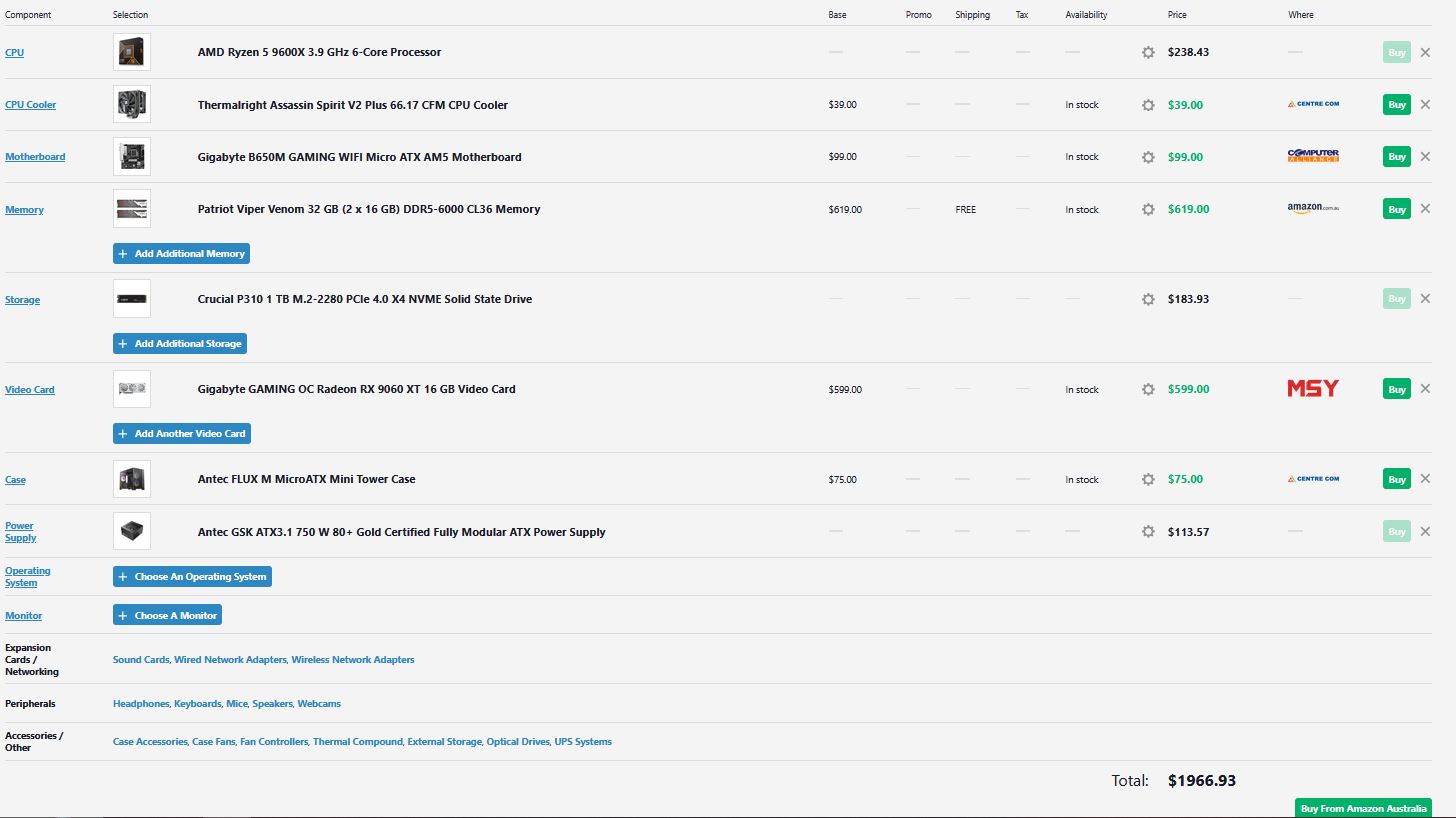Add Additional Storage drive
This screenshot has height=818, width=1456.
180,344
